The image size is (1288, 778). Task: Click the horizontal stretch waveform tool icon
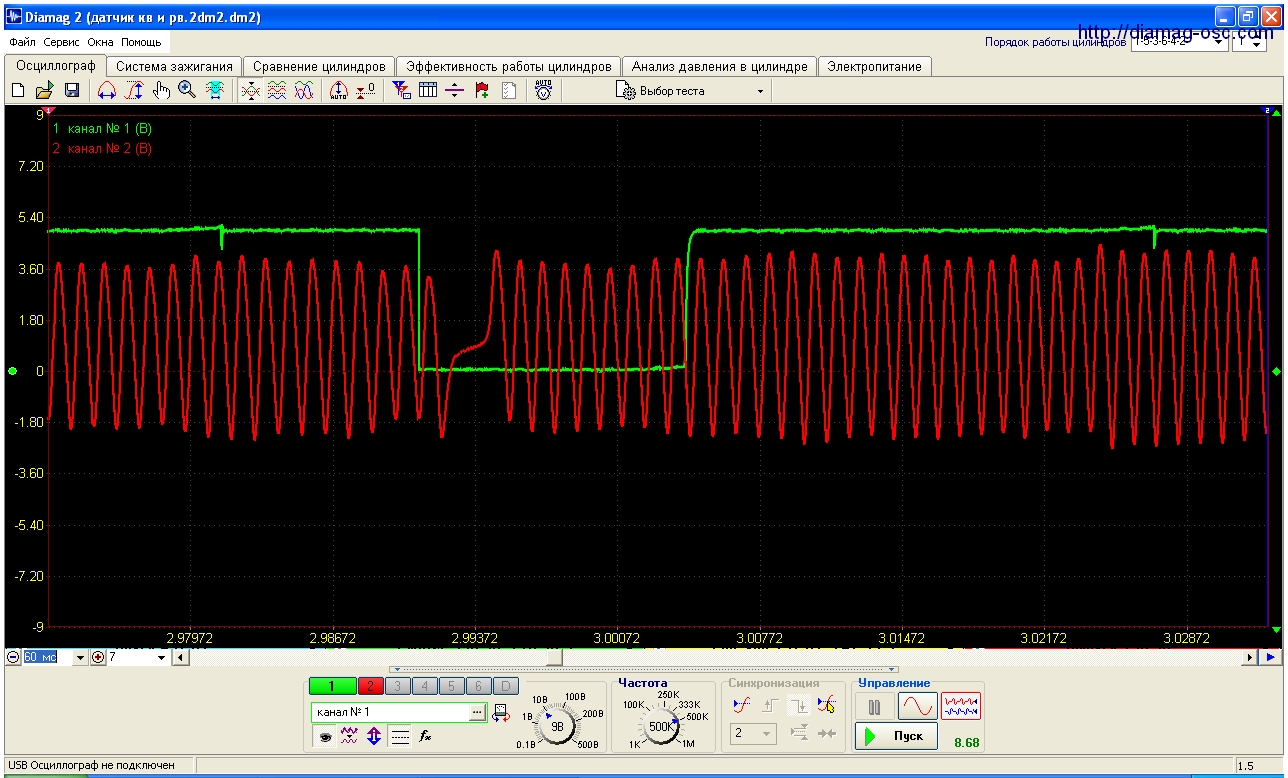(x=107, y=91)
